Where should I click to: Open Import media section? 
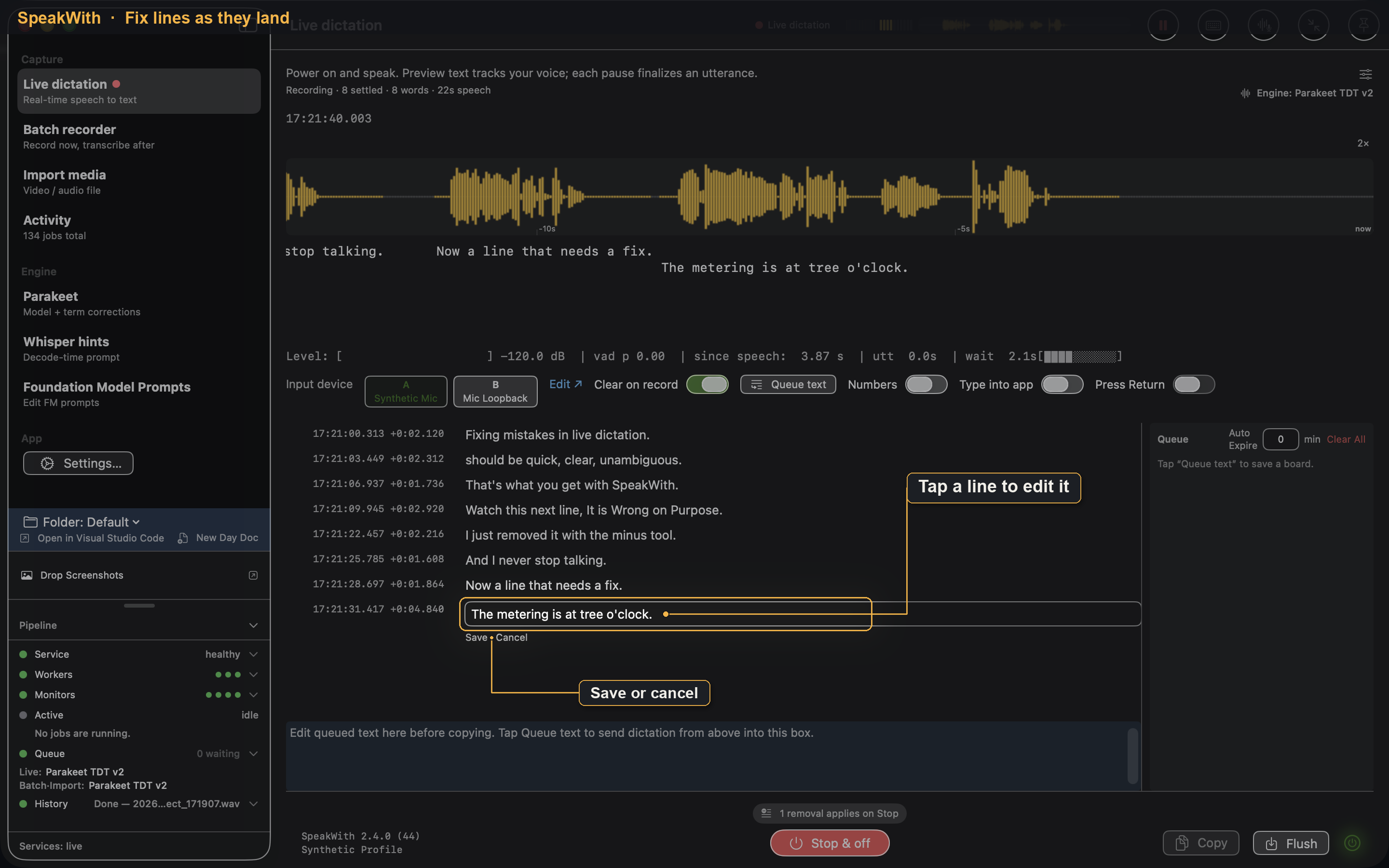(139, 182)
